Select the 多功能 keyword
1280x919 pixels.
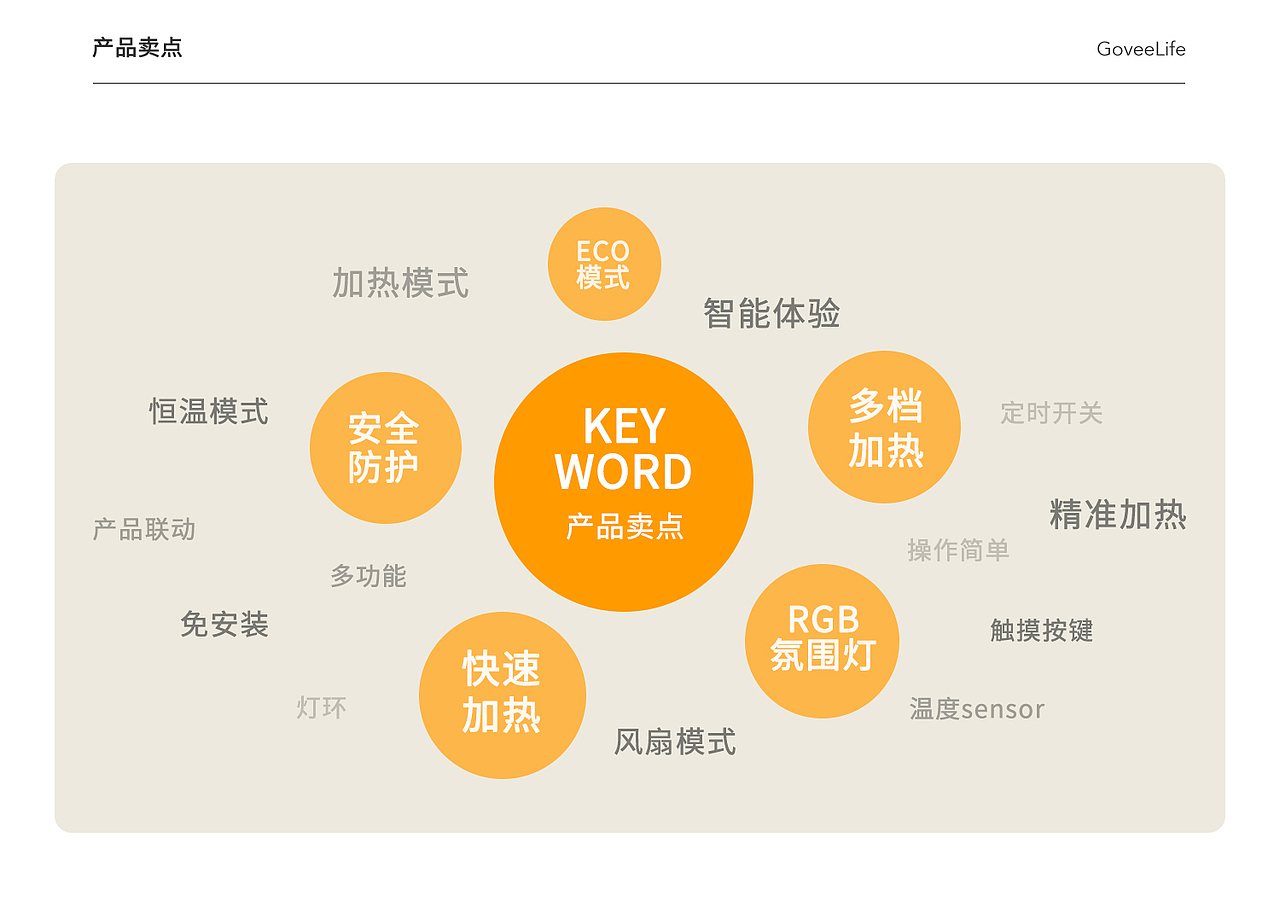pyautogui.click(x=368, y=576)
